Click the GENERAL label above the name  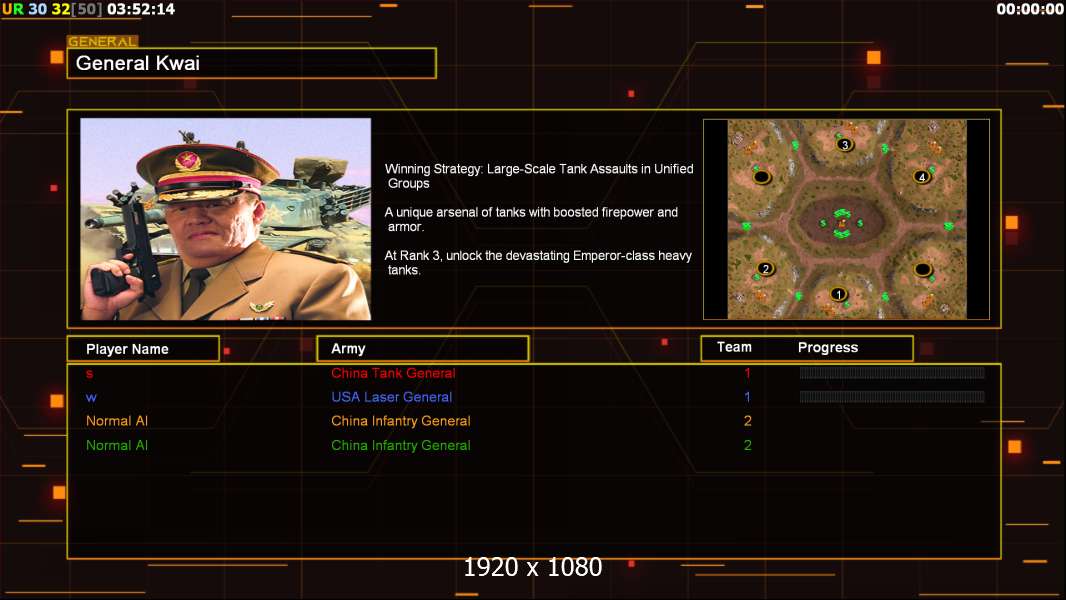click(x=103, y=41)
